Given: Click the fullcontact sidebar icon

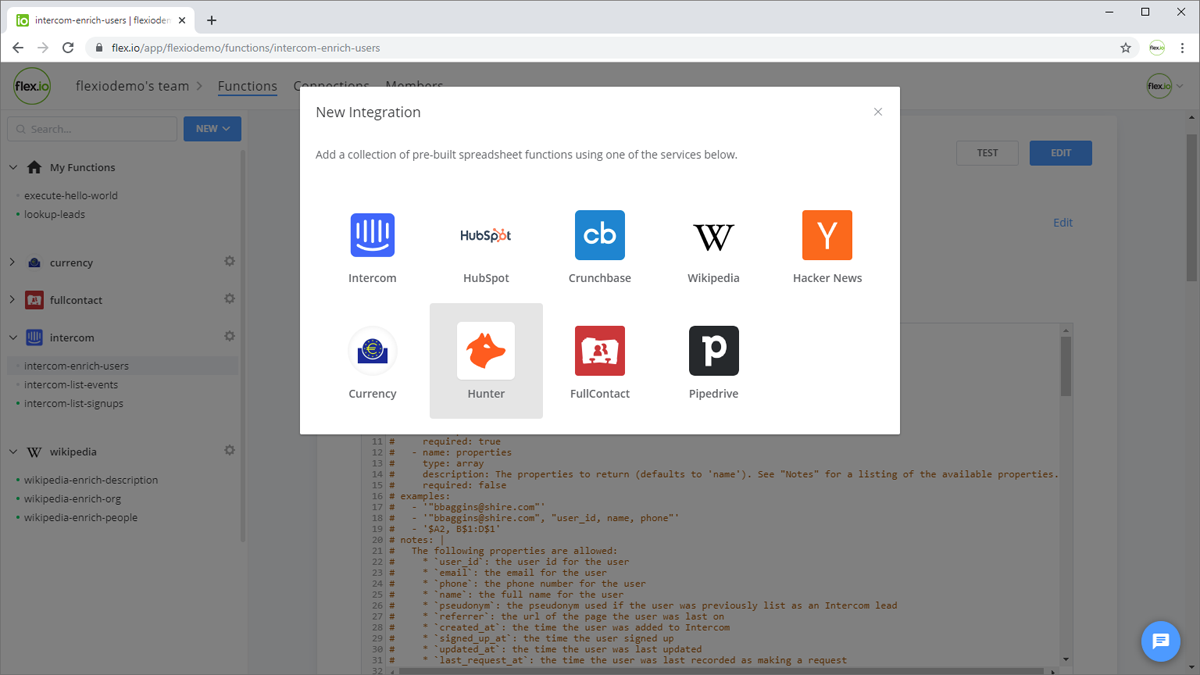Looking at the screenshot, I should [34, 300].
